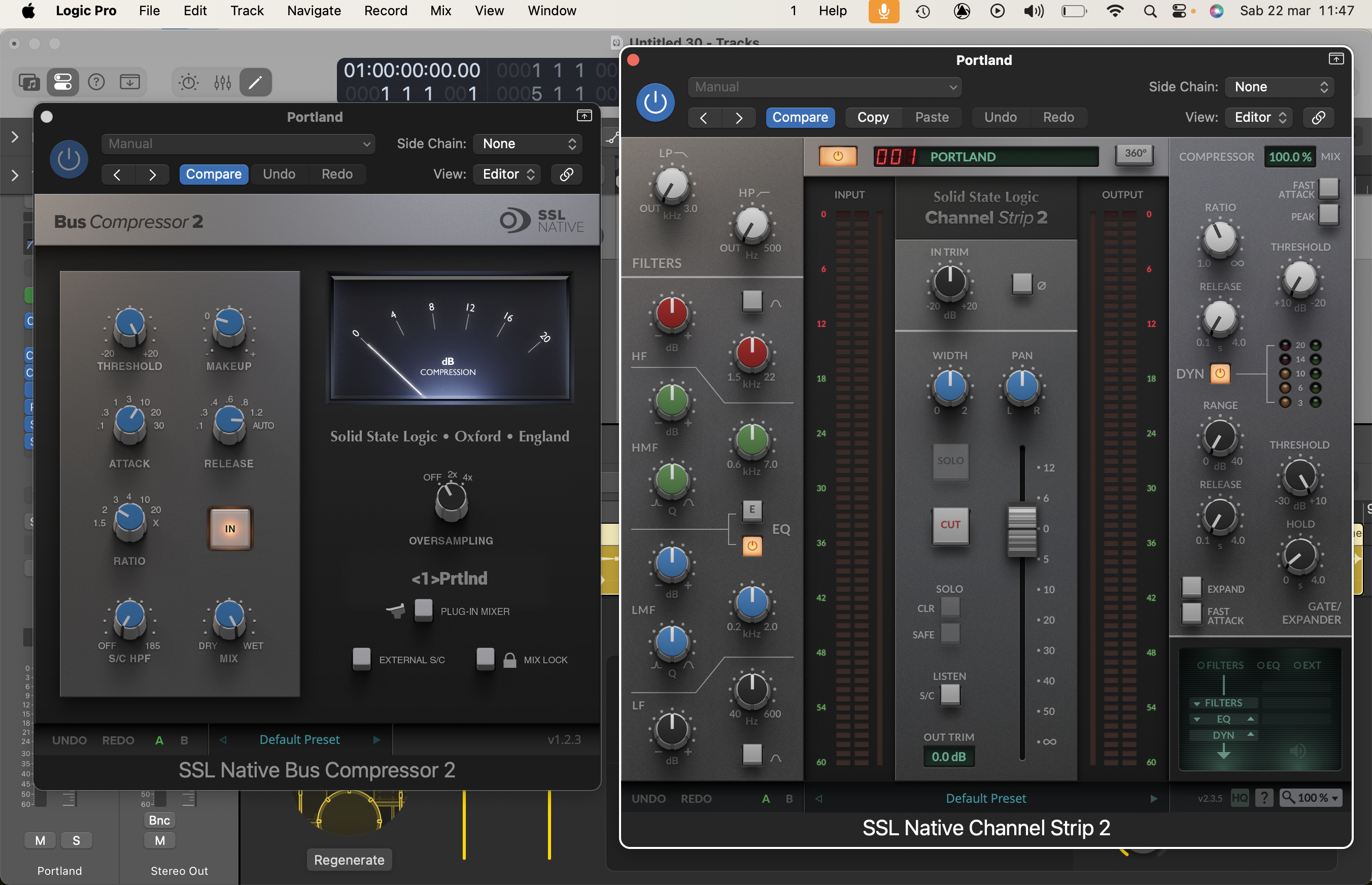
Task: Click Regenerate button
Action: point(349,860)
